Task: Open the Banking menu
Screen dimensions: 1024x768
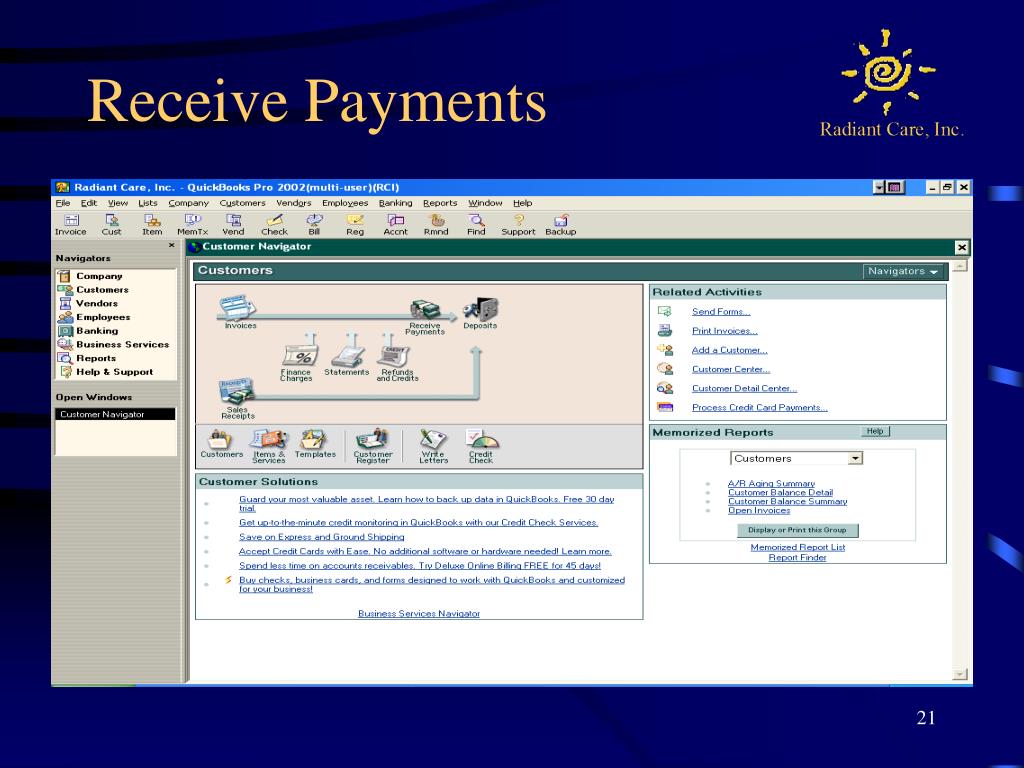Action: click(396, 203)
